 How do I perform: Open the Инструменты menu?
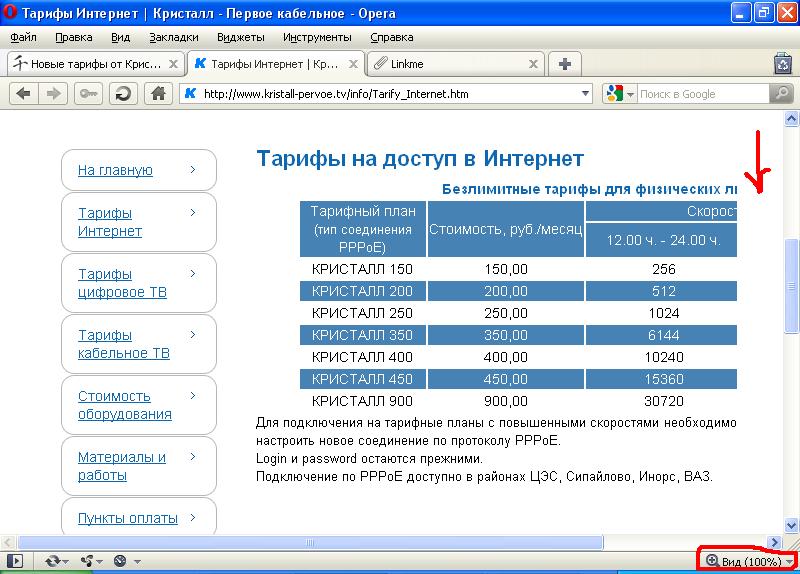click(317, 37)
